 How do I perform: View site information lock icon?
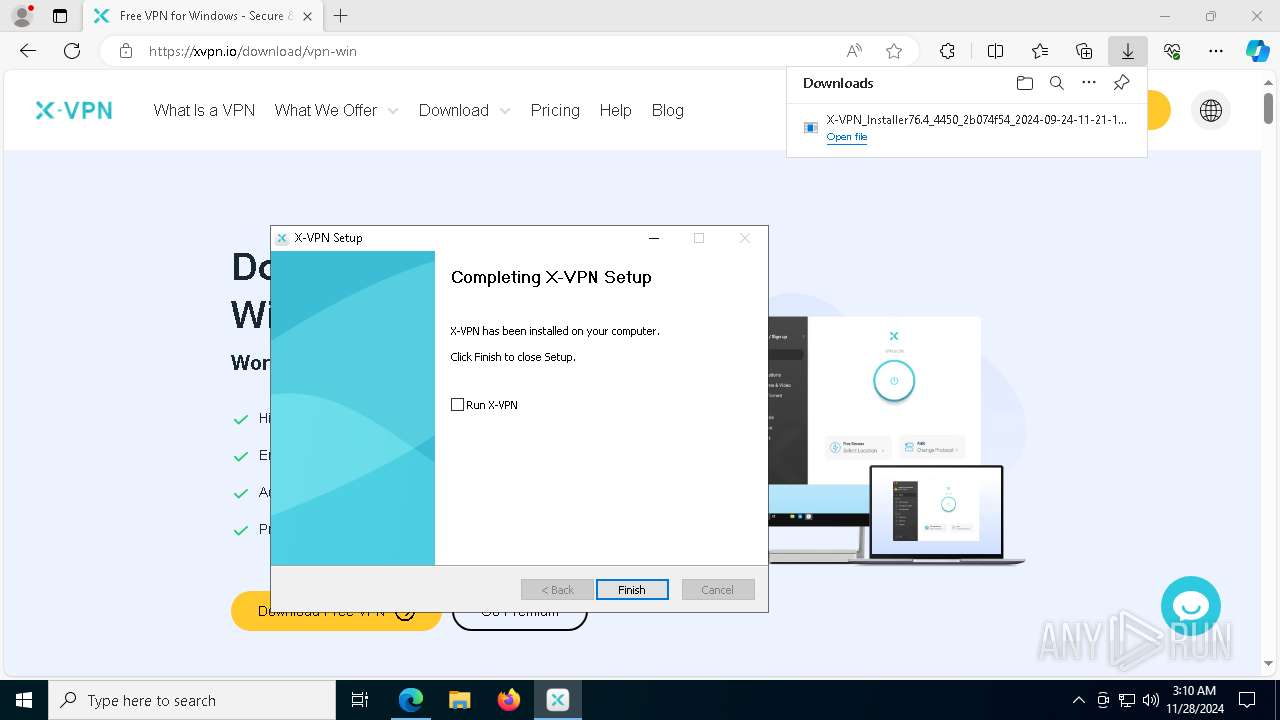coord(126,51)
